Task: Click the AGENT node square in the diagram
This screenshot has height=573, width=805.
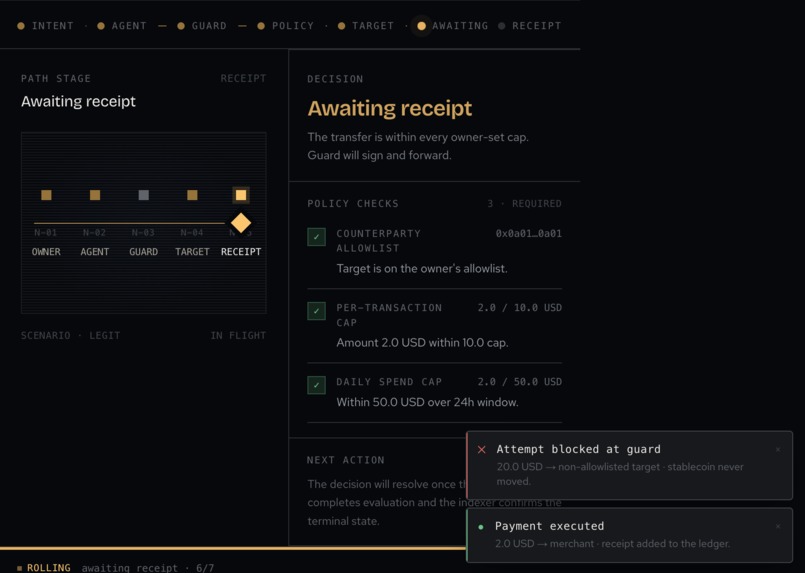Action: (95, 195)
